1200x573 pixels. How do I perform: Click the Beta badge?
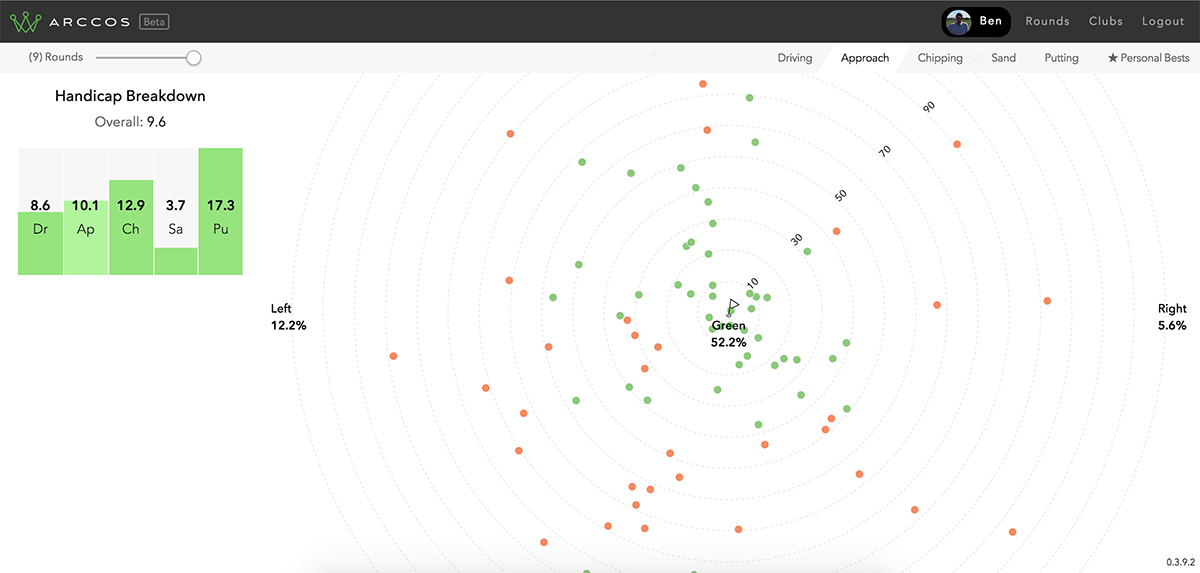coord(154,21)
